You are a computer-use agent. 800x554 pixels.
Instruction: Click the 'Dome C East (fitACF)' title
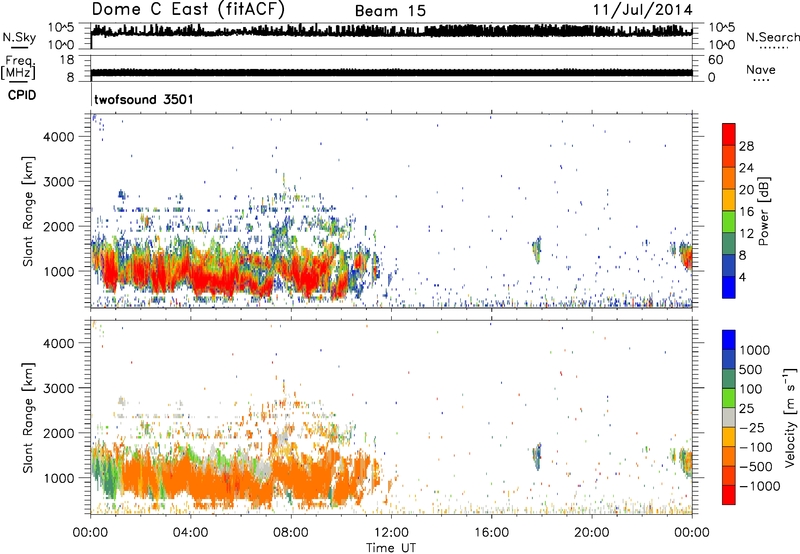[188, 10]
